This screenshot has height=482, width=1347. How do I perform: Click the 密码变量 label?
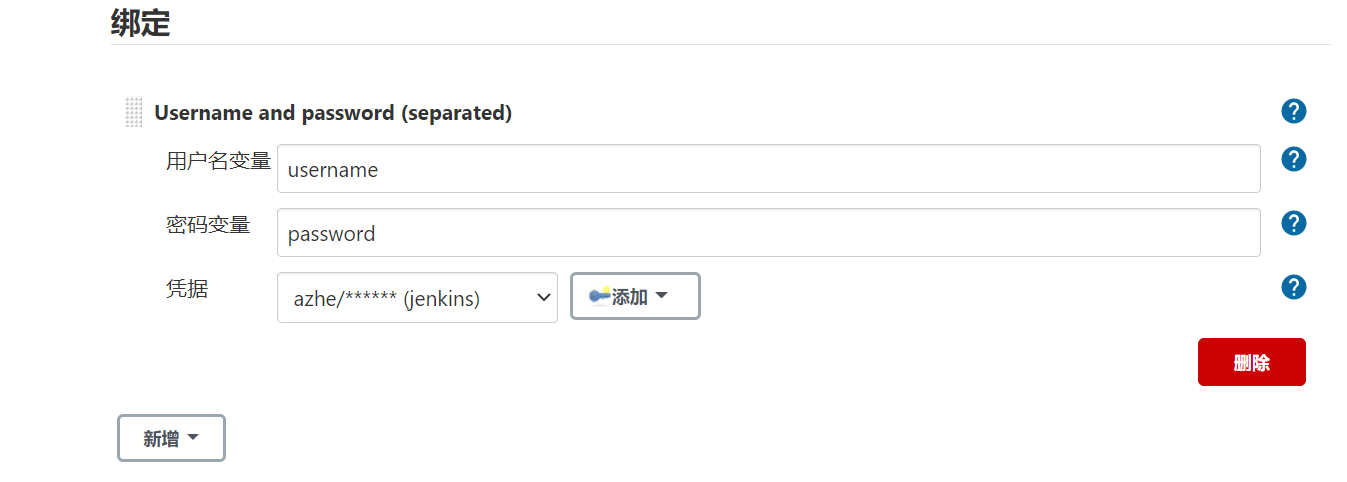tap(208, 224)
